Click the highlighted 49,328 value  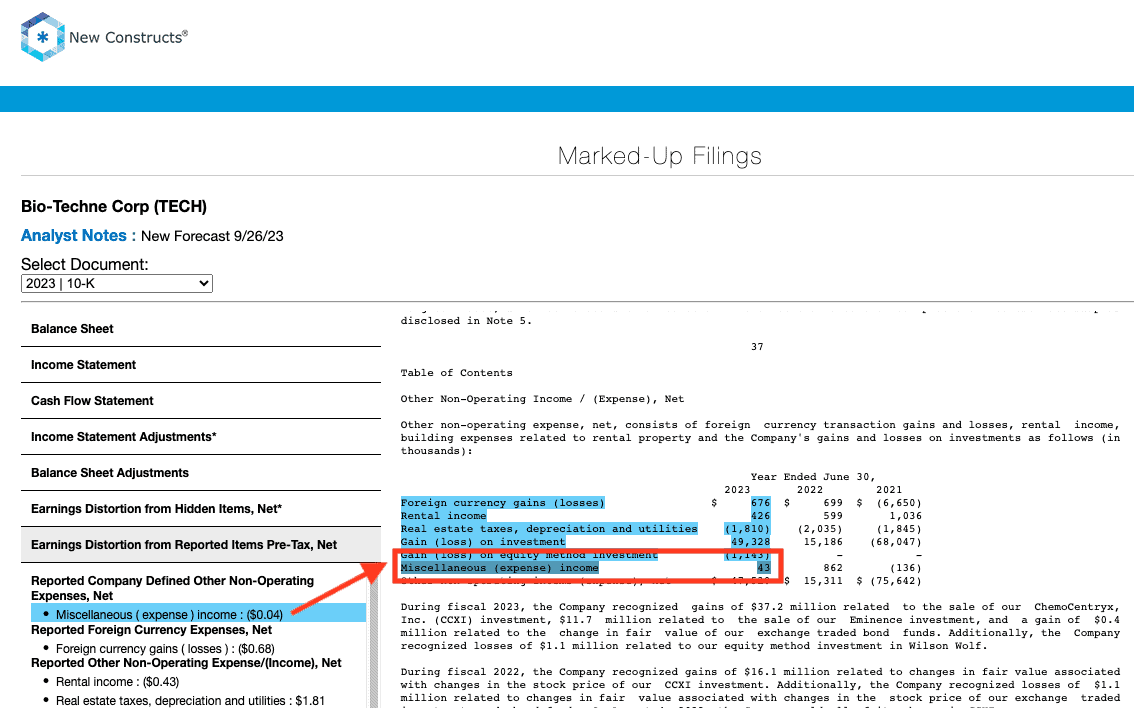(x=750, y=542)
